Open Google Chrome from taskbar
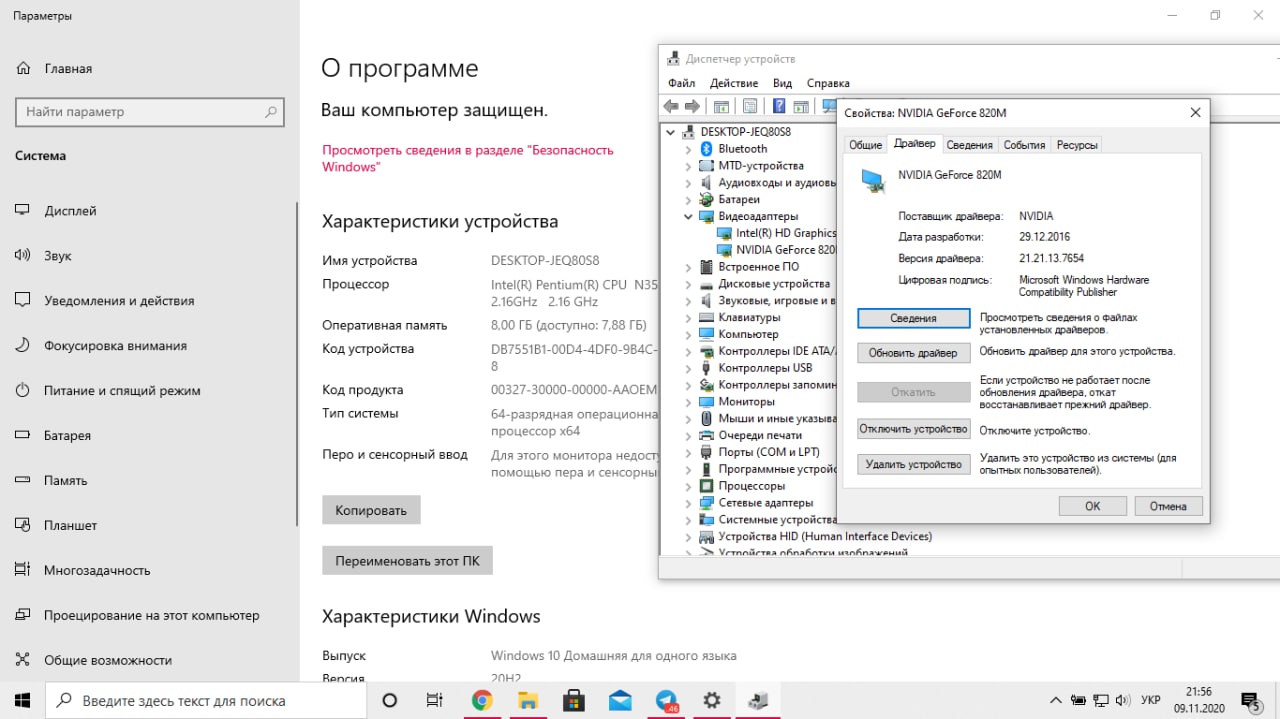 click(x=482, y=700)
